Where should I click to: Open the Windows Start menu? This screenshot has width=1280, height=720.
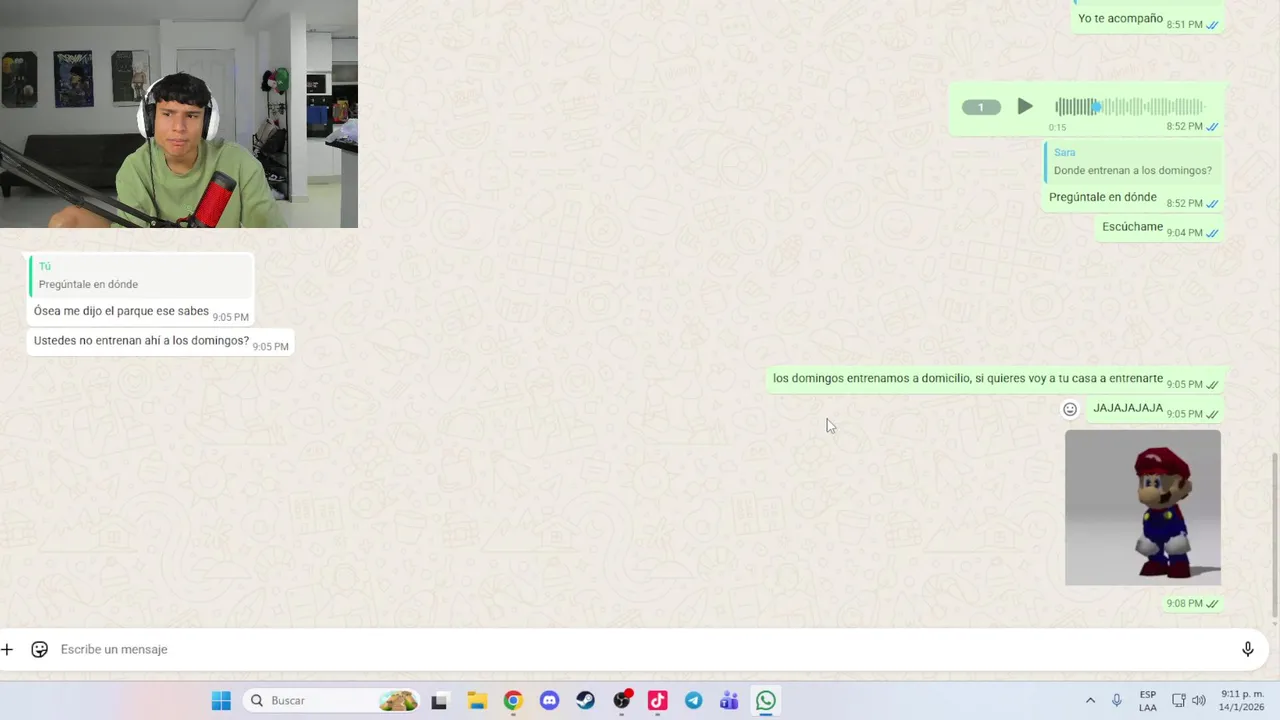(x=221, y=701)
